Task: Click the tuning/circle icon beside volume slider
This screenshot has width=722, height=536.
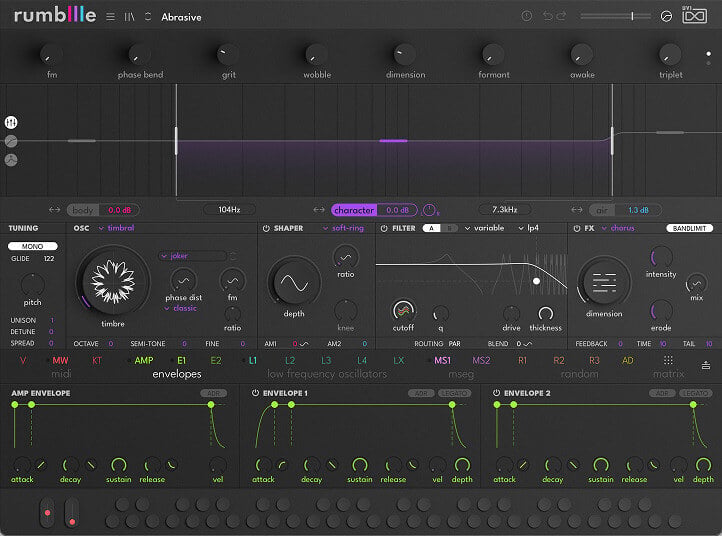Action: (666, 17)
